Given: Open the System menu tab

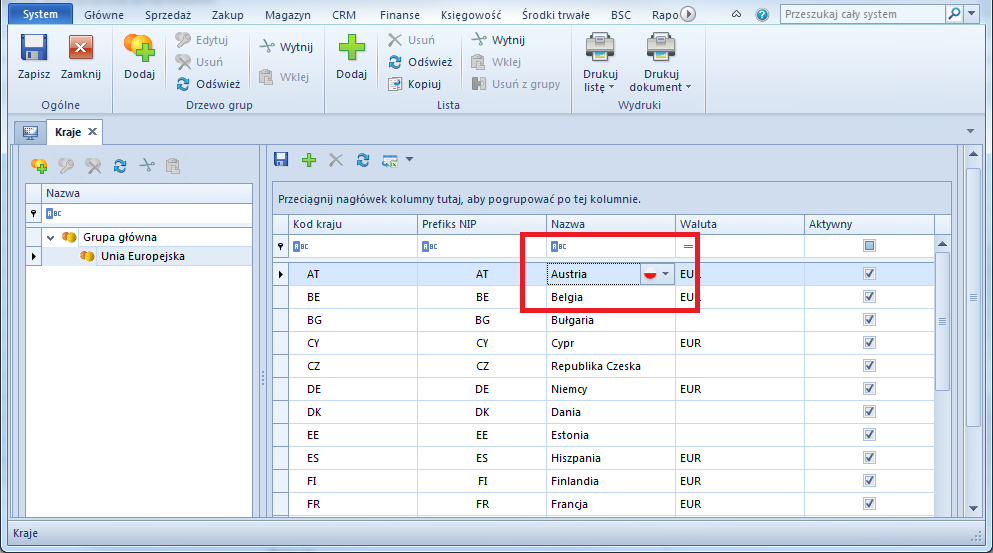Looking at the screenshot, I should pos(40,14).
